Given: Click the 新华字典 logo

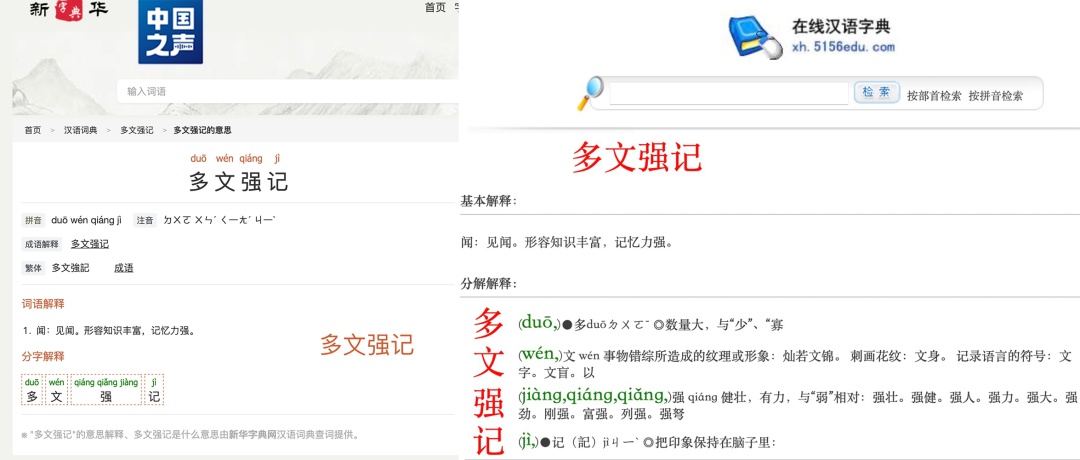Looking at the screenshot, I should (x=68, y=10).
